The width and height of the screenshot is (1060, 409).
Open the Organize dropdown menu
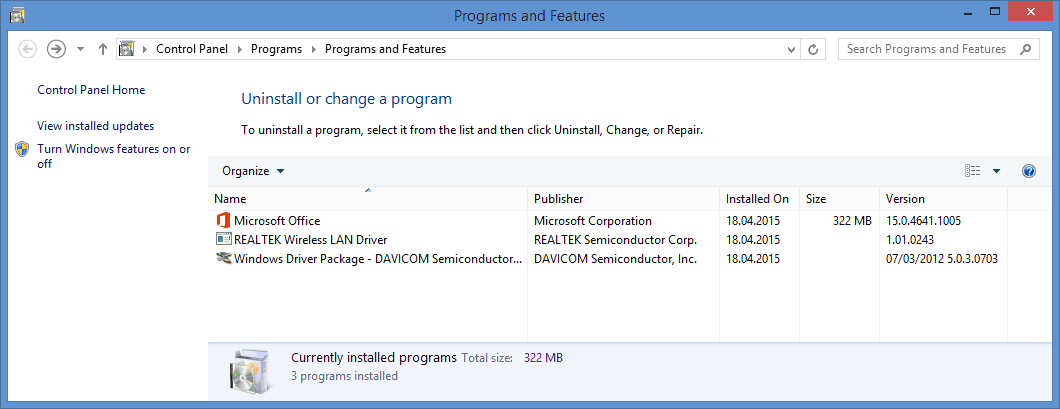click(253, 171)
